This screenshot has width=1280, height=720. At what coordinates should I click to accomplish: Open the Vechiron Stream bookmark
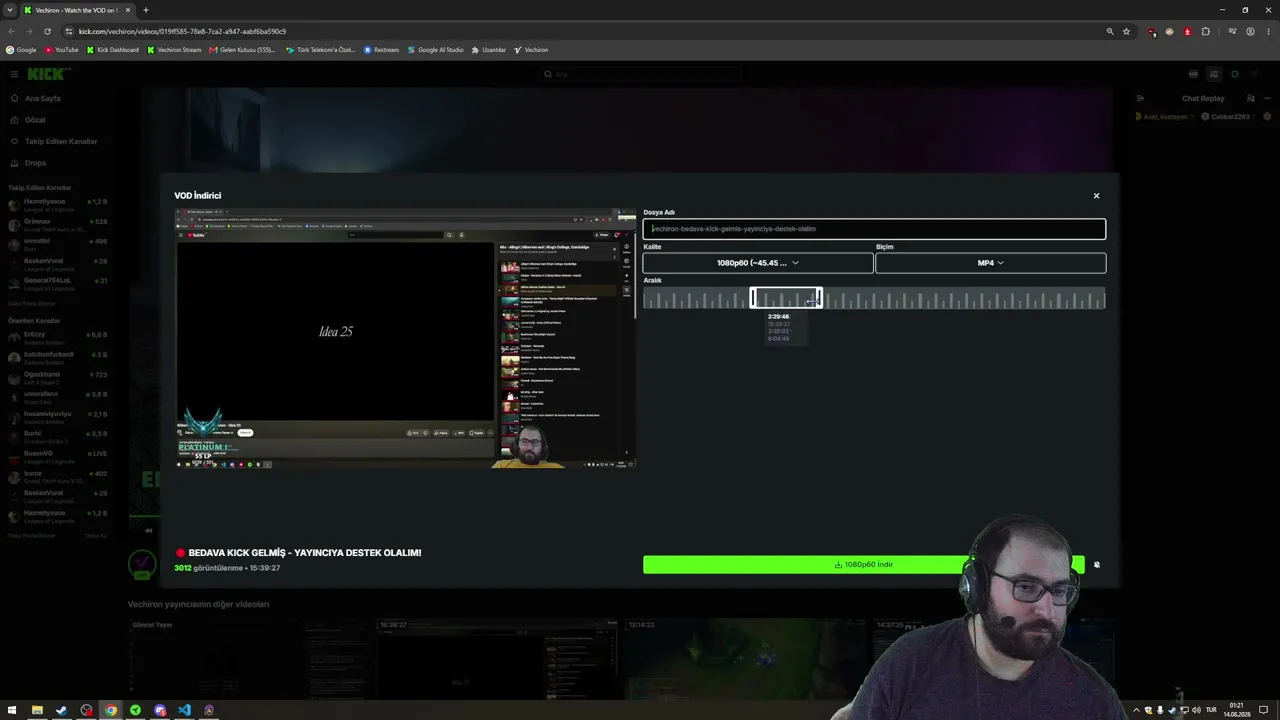[174, 50]
